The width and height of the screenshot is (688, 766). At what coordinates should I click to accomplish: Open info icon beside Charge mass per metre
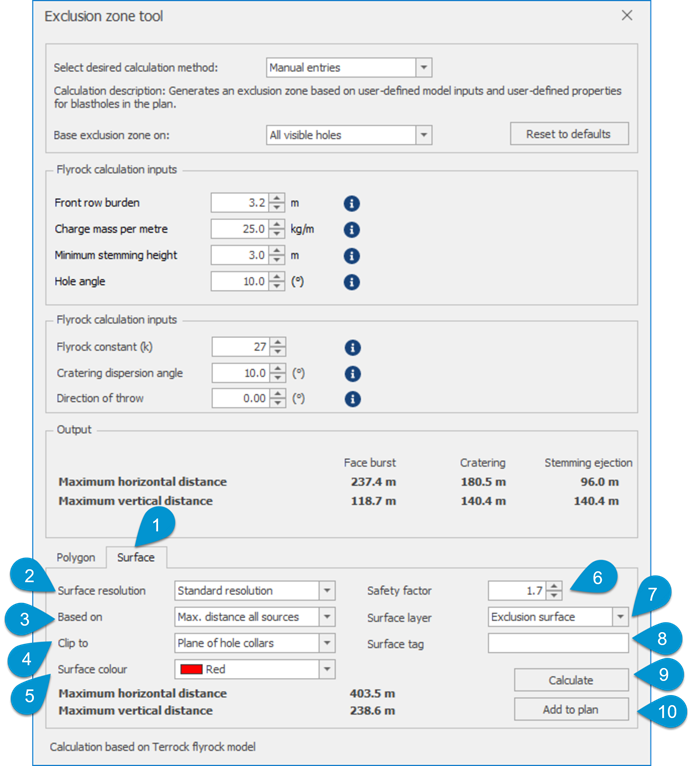(351, 230)
